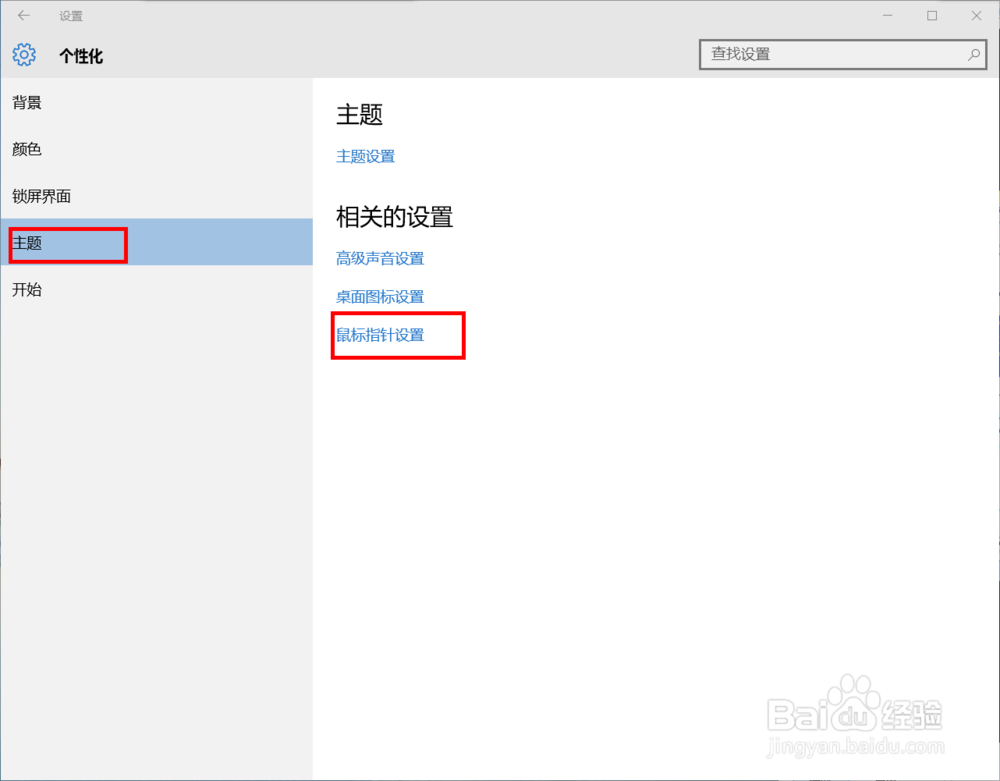The image size is (1000, 781).
Task: Select 背景 in the sidebar
Action: click(x=27, y=102)
